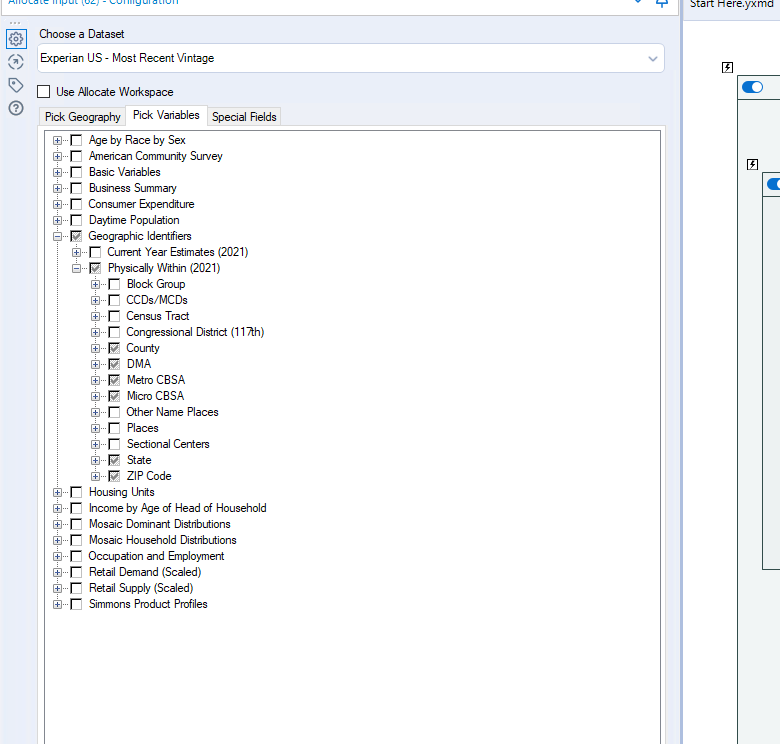Select the Consumer Expenditure tree row

click(x=141, y=204)
